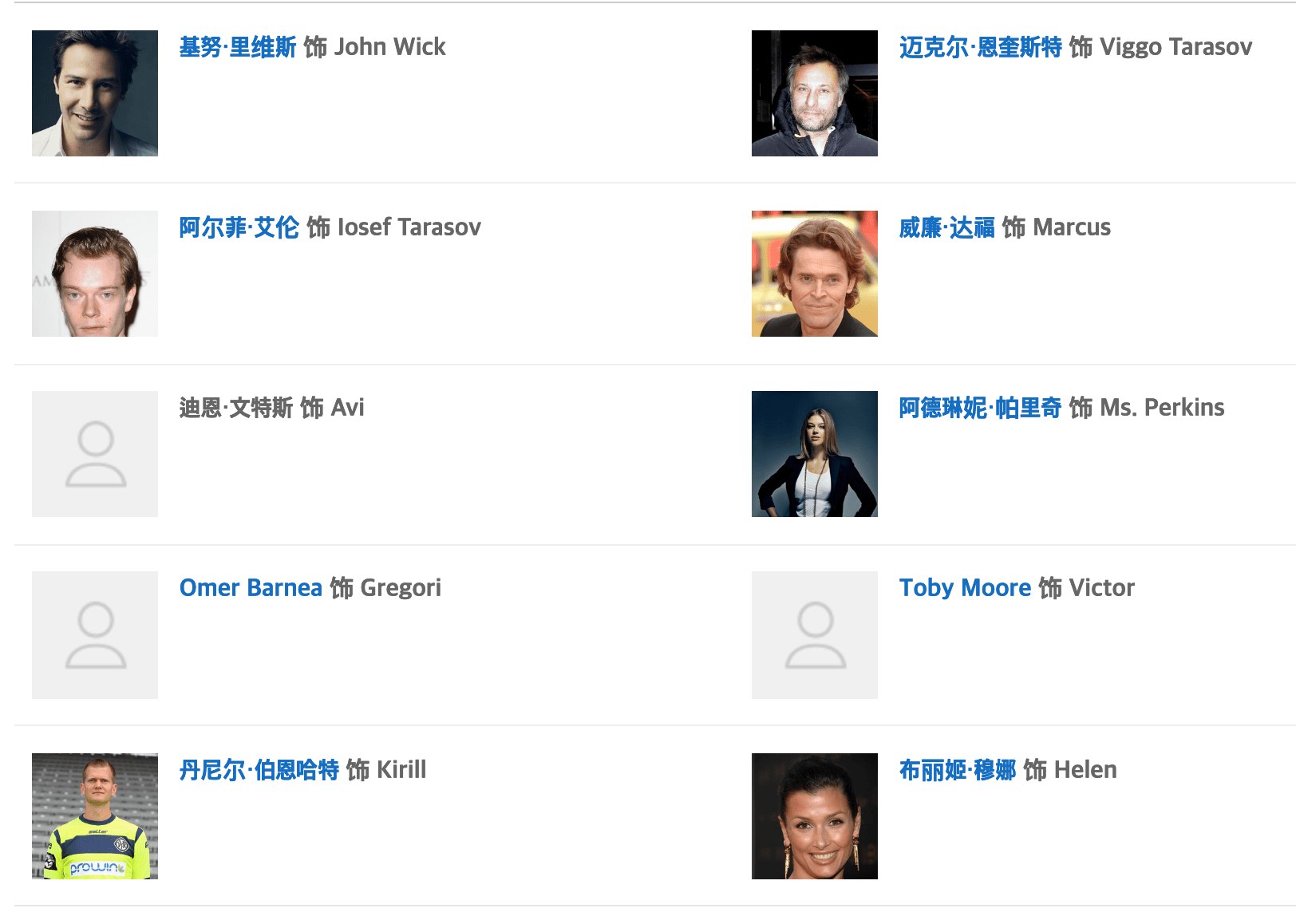
Task: Click the Viggo Tarasov actor photo
Action: point(815,93)
